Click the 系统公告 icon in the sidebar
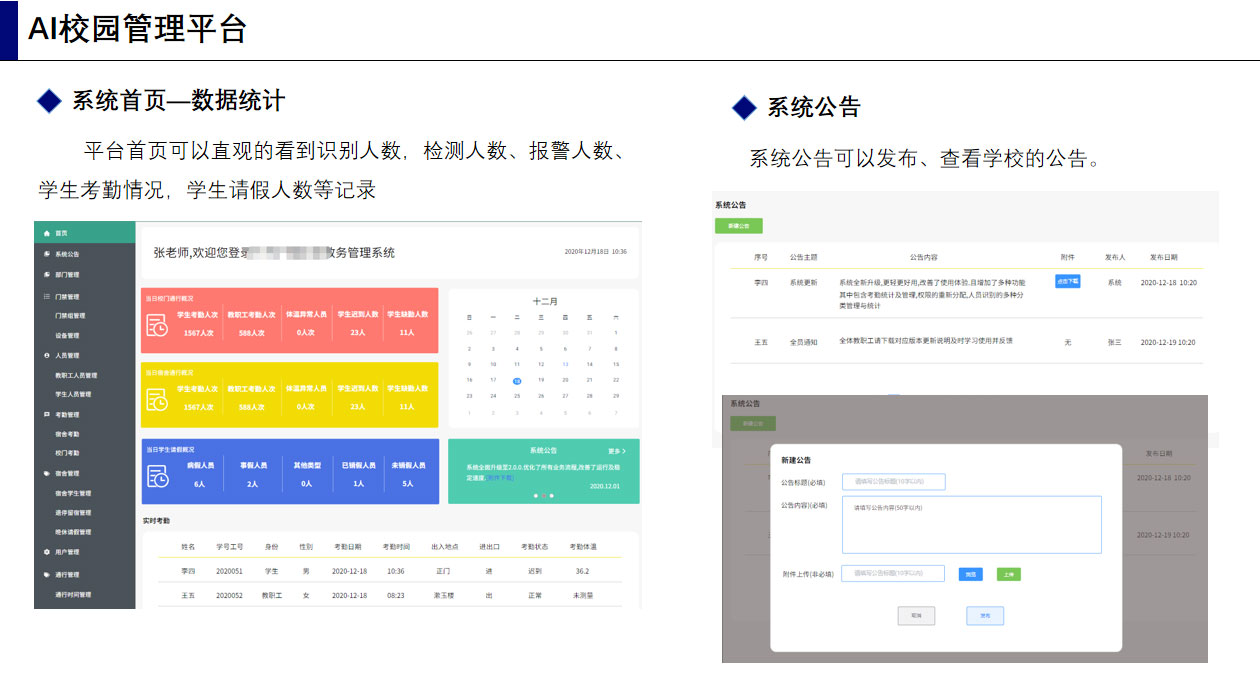The height and width of the screenshot is (700, 1260). coord(46,254)
